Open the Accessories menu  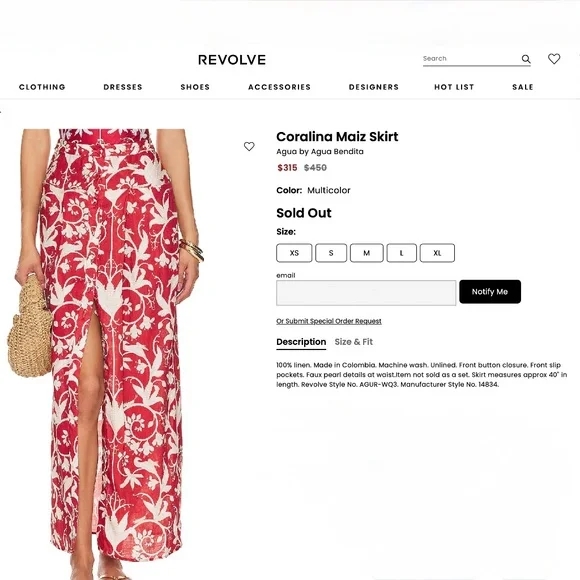pos(279,87)
